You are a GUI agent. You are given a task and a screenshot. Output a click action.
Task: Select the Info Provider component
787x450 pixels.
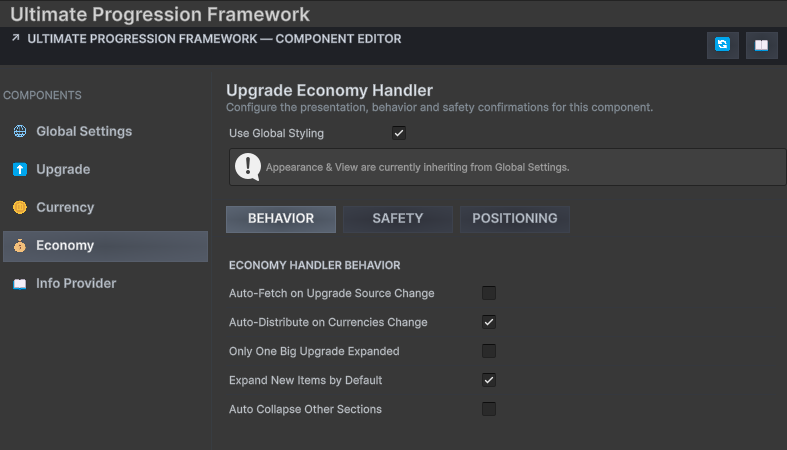105,284
